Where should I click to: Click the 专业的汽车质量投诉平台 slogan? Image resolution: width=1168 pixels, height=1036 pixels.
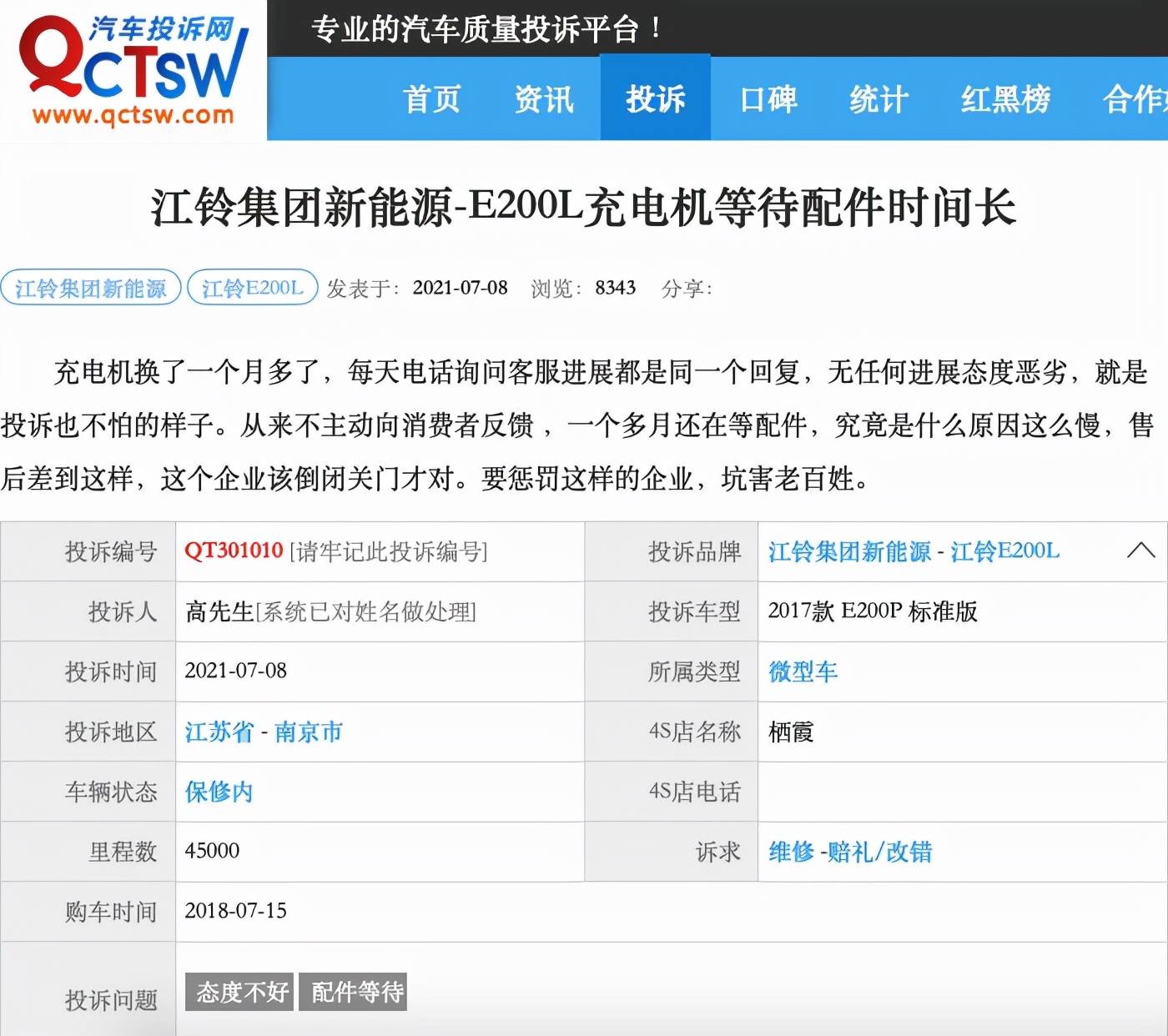pyautogui.click(x=487, y=29)
